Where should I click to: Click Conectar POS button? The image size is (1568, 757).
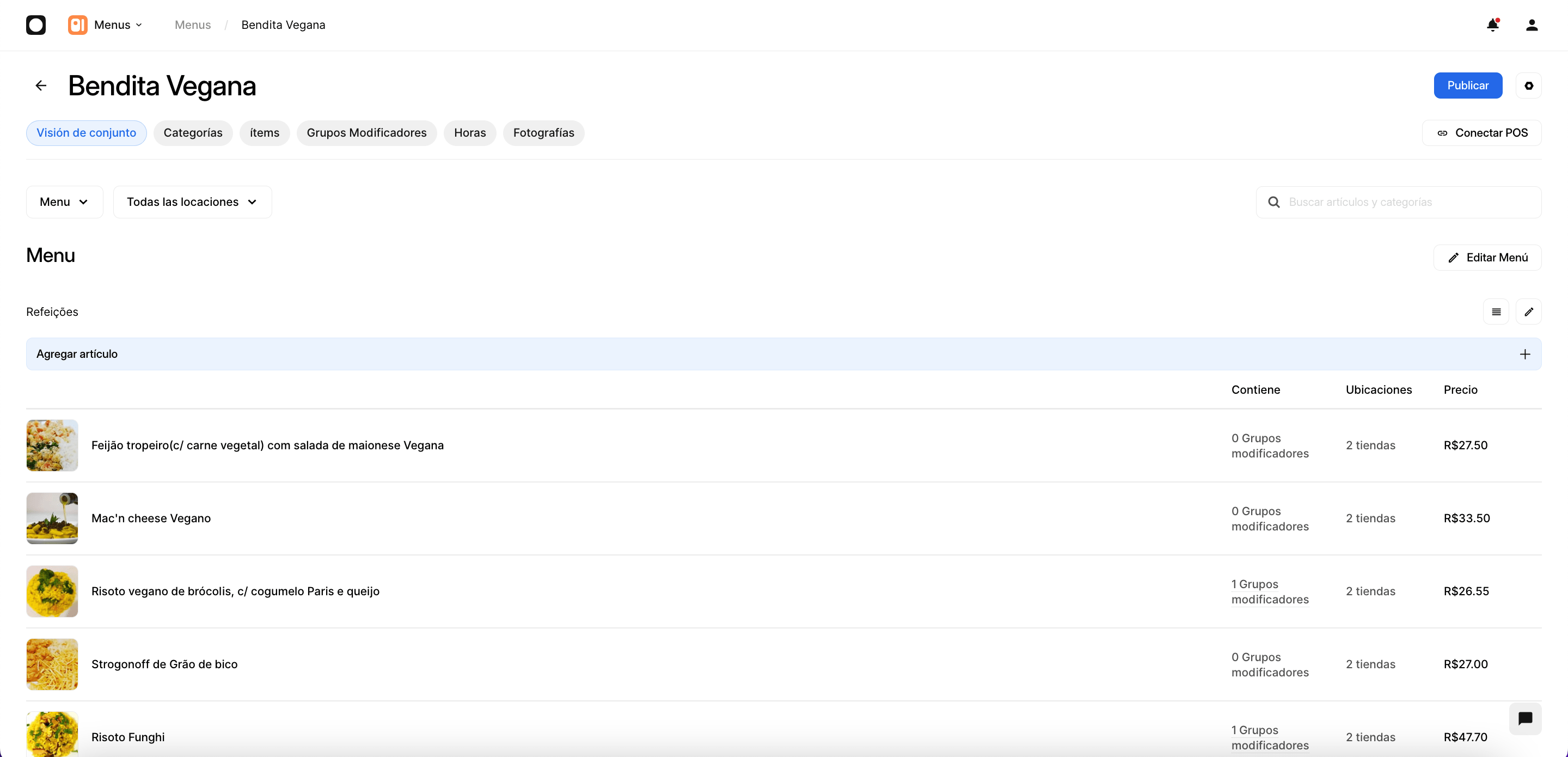pos(1481,133)
